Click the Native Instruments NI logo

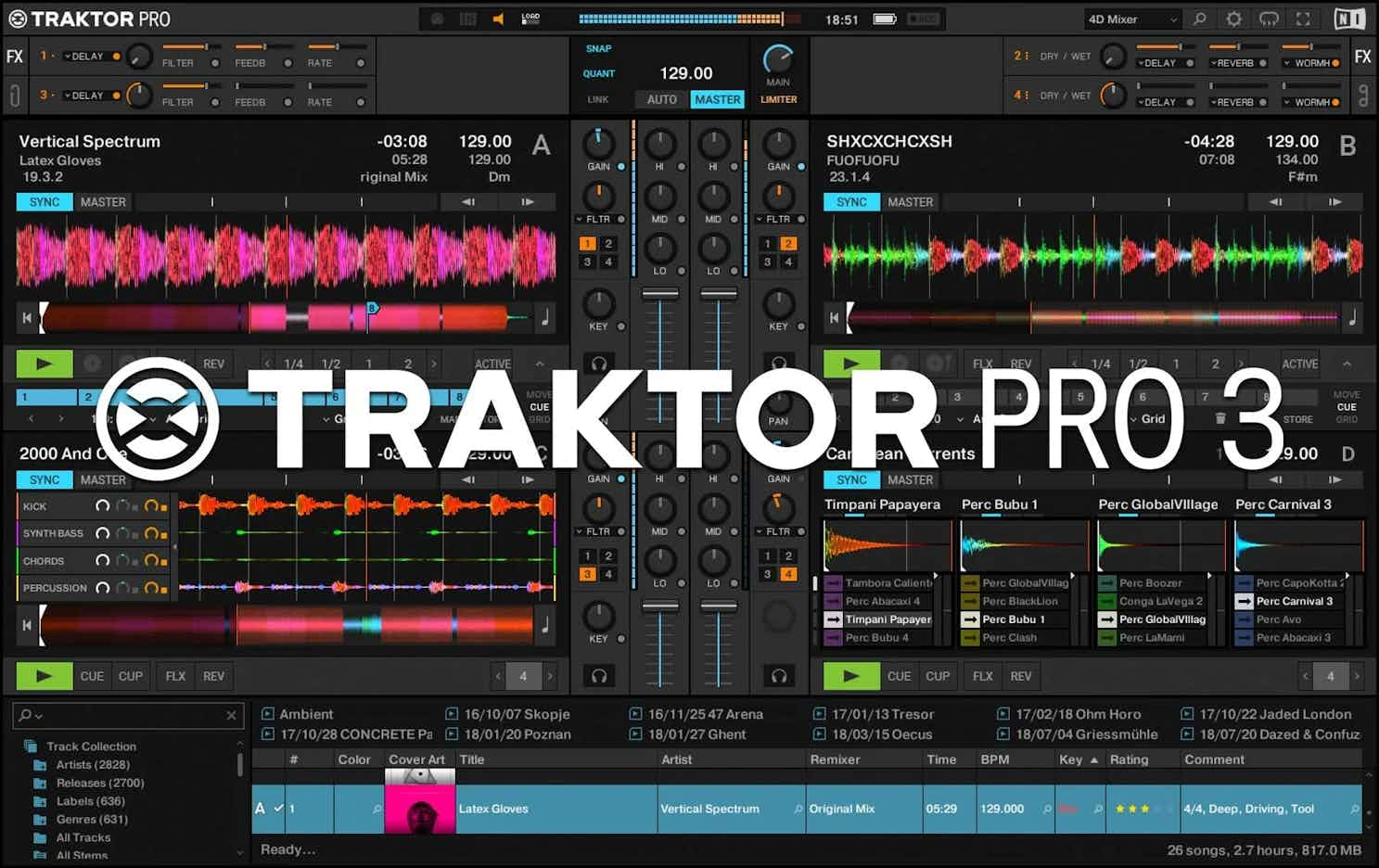(1349, 19)
